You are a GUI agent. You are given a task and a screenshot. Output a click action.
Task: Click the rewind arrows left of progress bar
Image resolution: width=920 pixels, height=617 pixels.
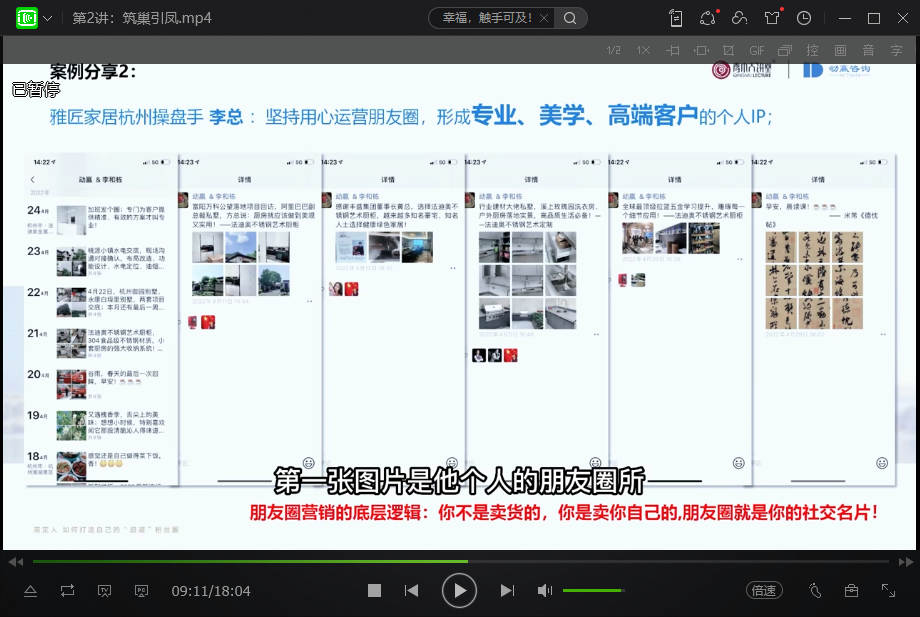click(x=16, y=562)
